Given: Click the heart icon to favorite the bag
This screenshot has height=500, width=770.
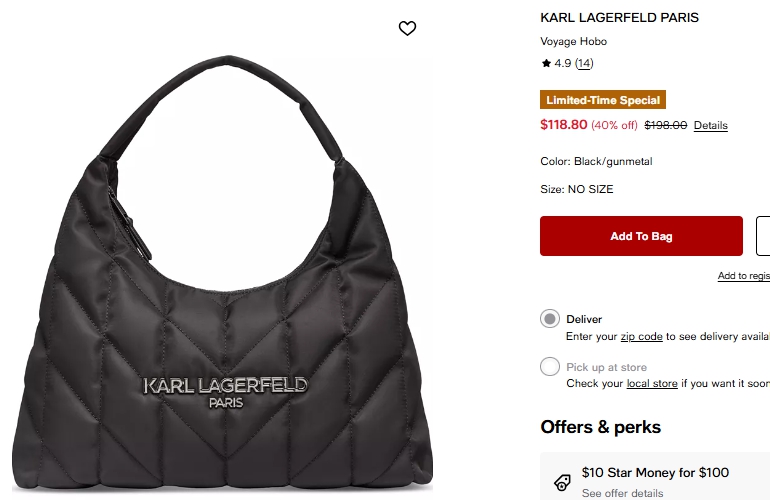Looking at the screenshot, I should point(407,28).
